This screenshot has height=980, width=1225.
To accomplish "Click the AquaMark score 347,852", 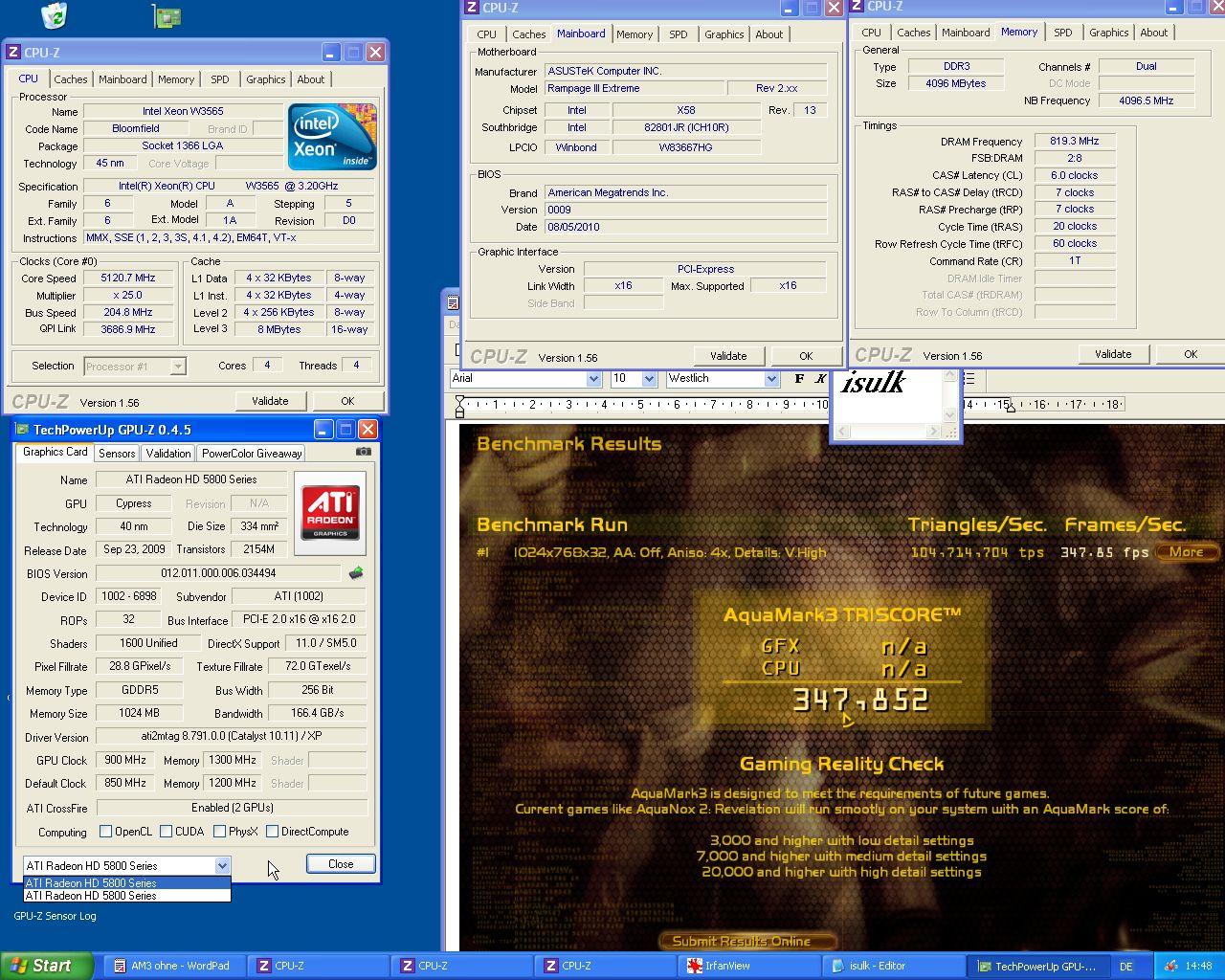I will pos(860,701).
